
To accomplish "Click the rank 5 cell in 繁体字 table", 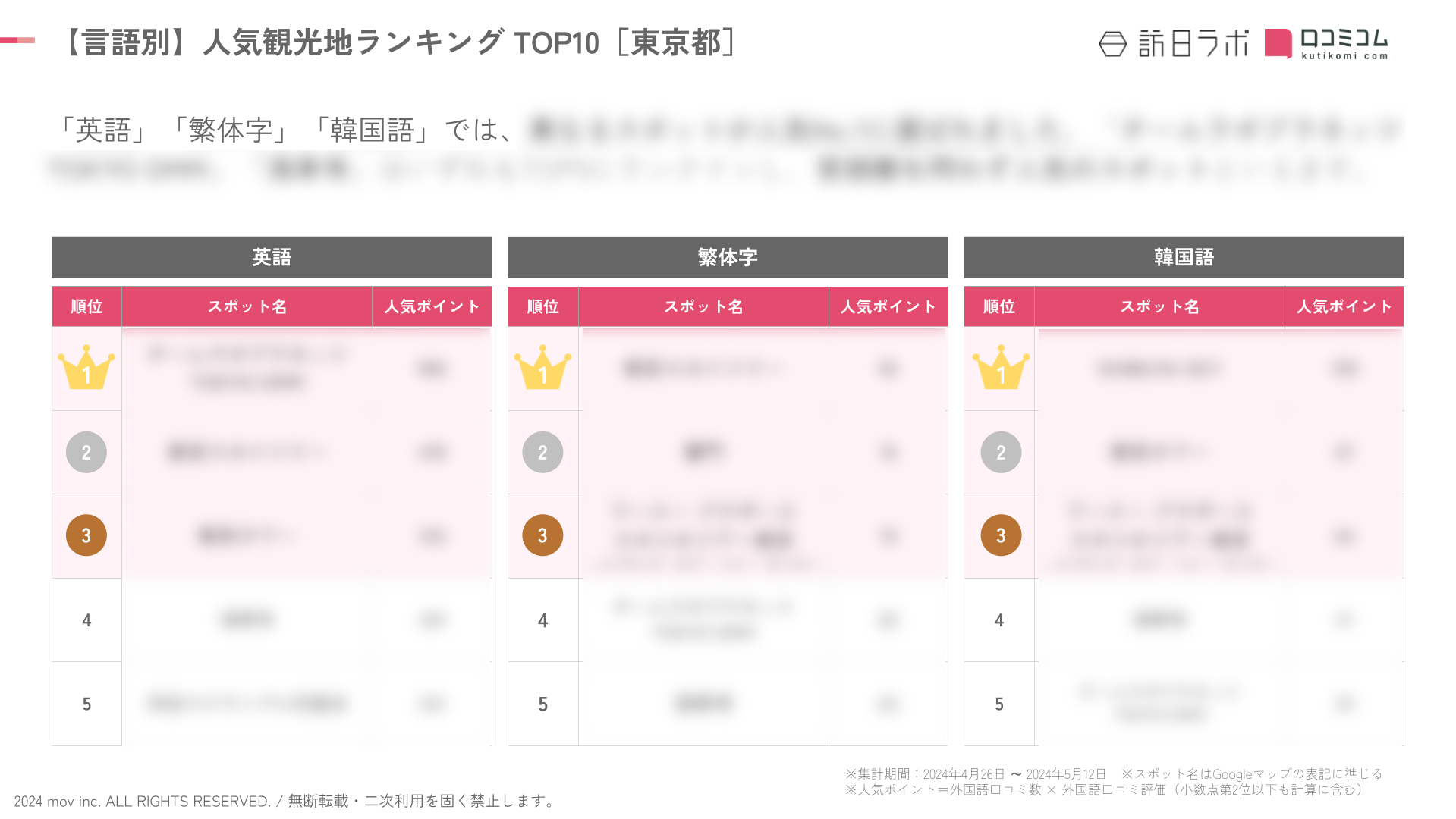I will pos(542,704).
